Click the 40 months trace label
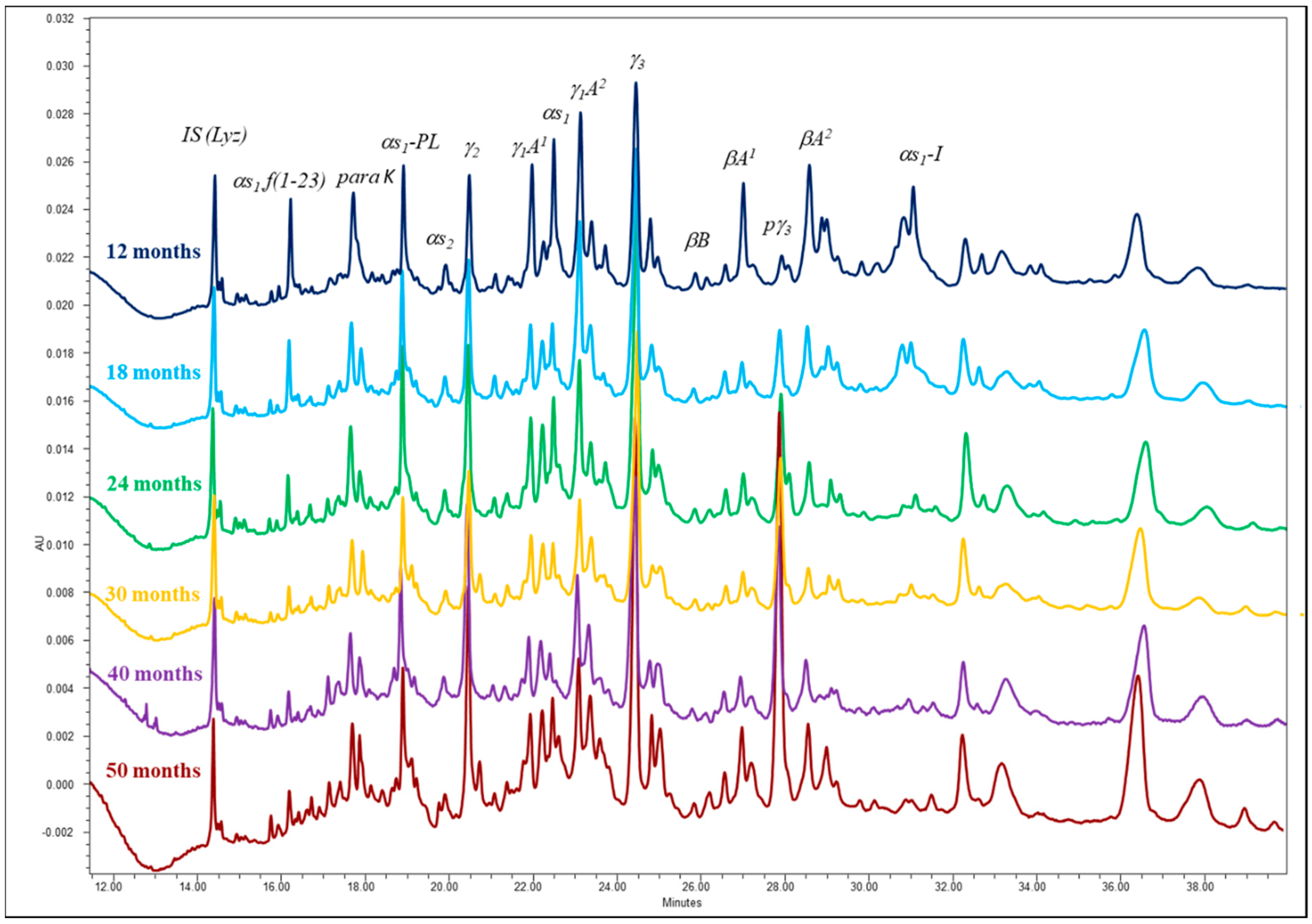 [154, 674]
